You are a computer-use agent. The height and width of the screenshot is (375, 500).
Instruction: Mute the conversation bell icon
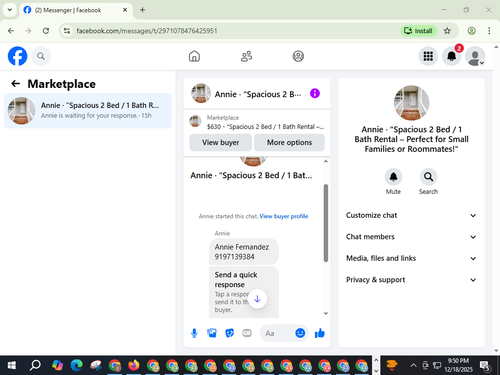click(393, 177)
